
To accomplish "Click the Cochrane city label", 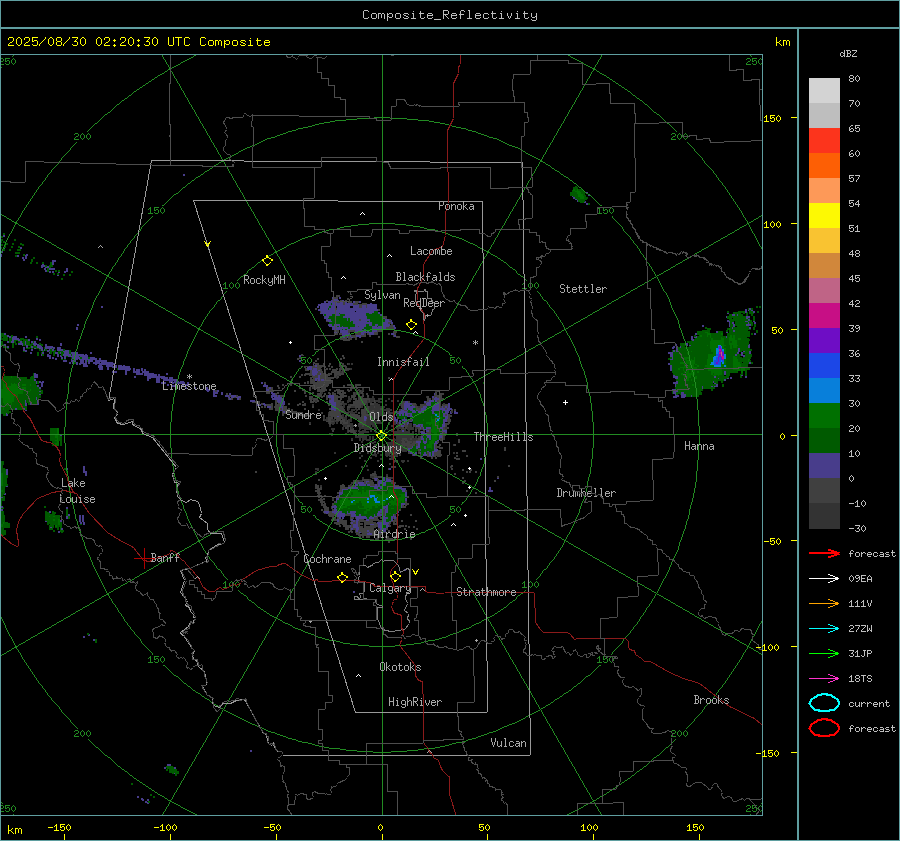I will (x=327, y=559).
